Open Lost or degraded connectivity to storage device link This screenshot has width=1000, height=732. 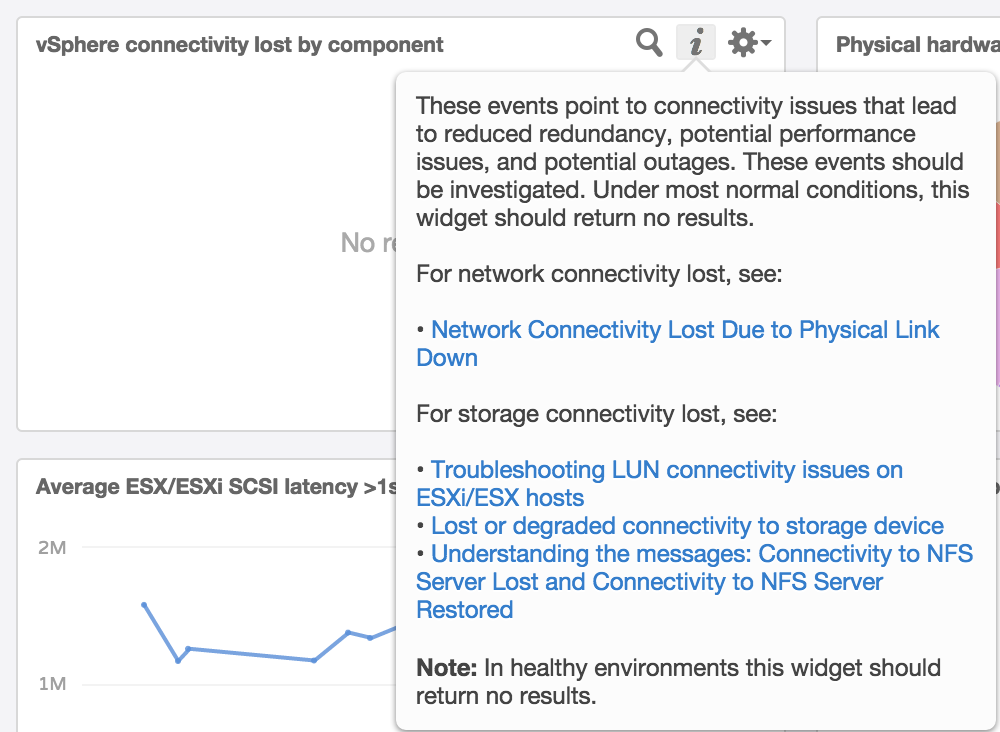click(x=687, y=526)
